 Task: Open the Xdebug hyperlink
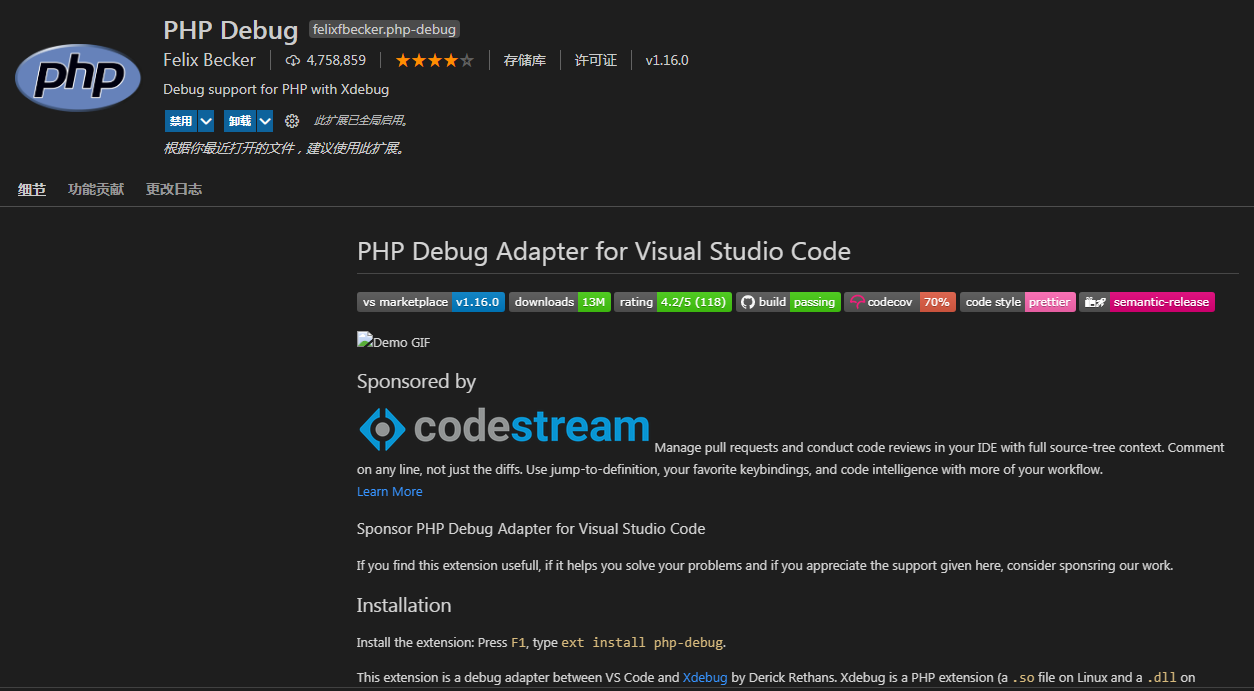point(705,677)
